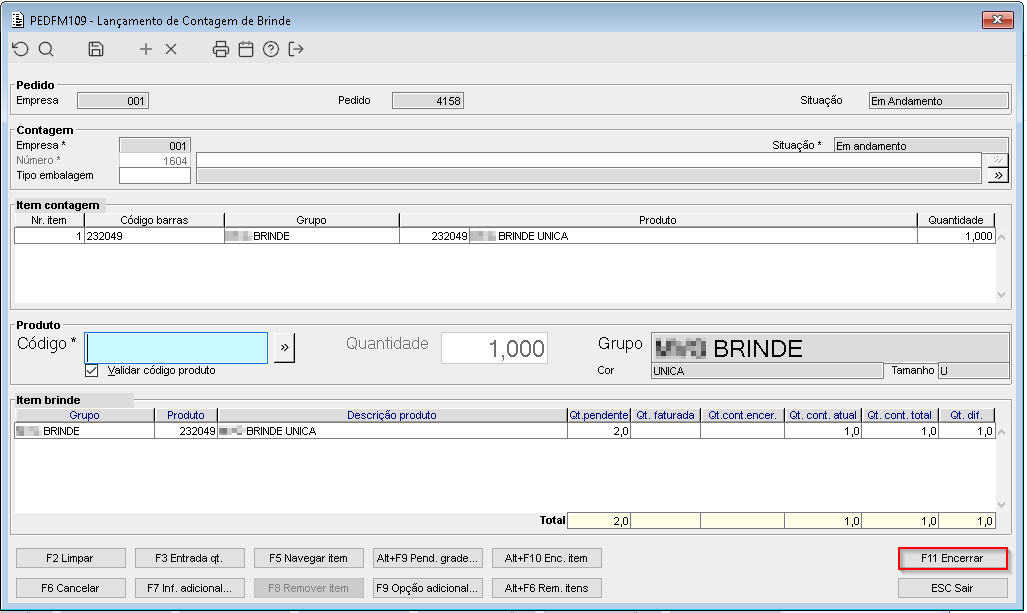Toggle Validar código produto checkbox
Viewport: 1027px width, 613px height.
coord(92,371)
